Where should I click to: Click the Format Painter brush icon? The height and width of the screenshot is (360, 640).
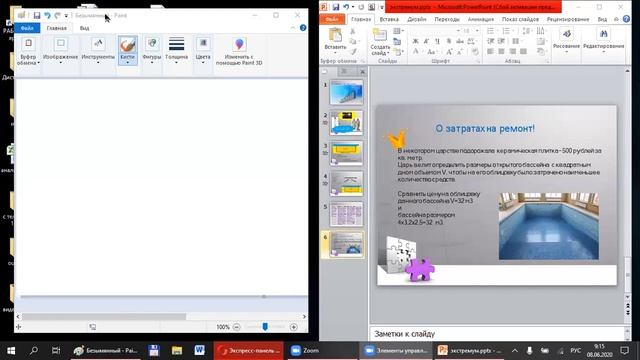tap(353, 52)
